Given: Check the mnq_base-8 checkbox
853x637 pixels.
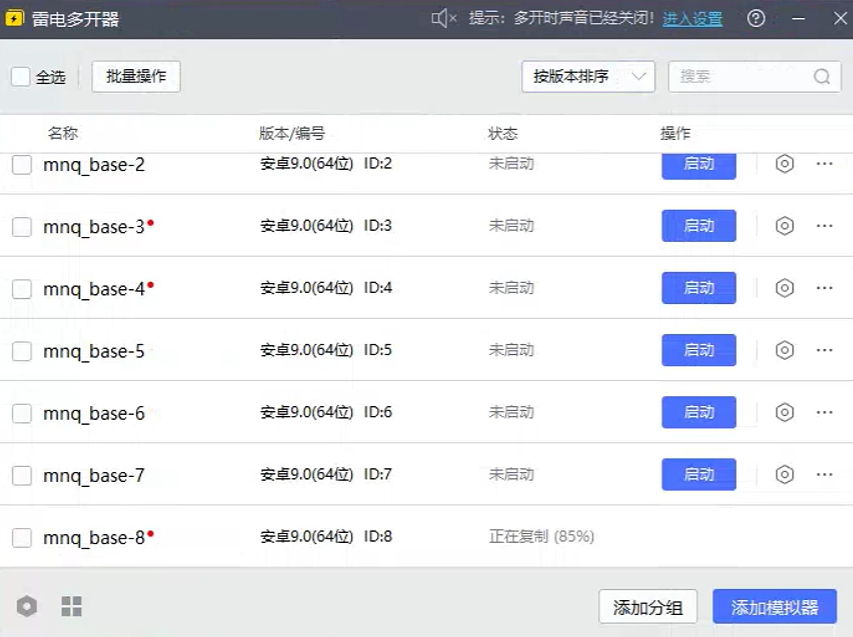Looking at the screenshot, I should (x=22, y=537).
